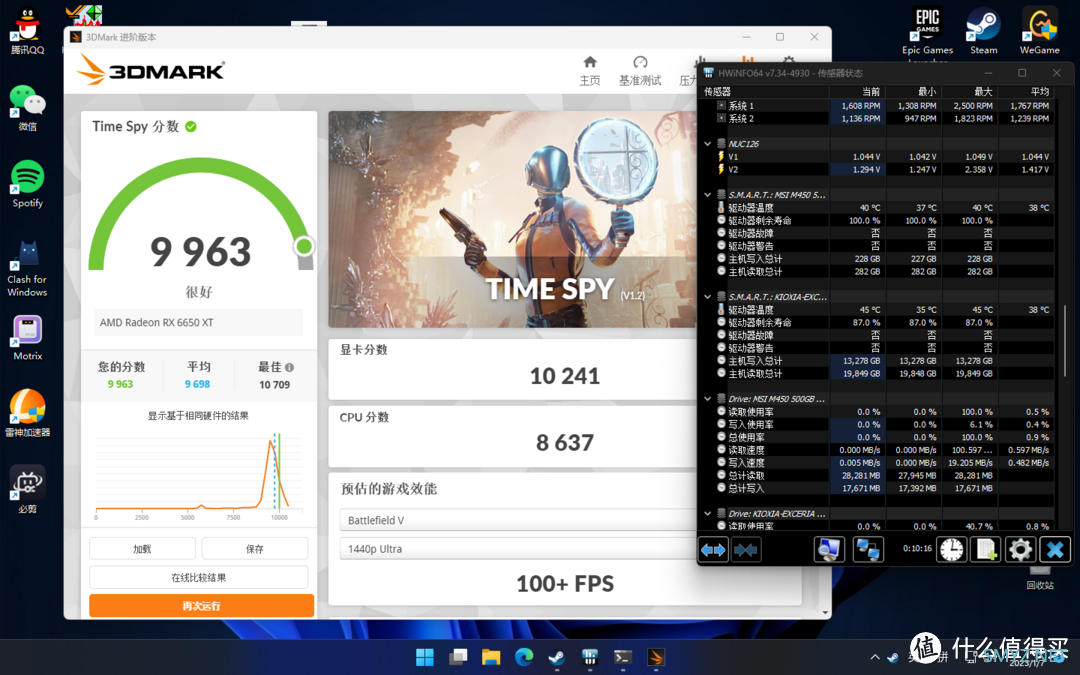Collapse the S.M.A.R.T.: MSI M450 group

(707, 195)
